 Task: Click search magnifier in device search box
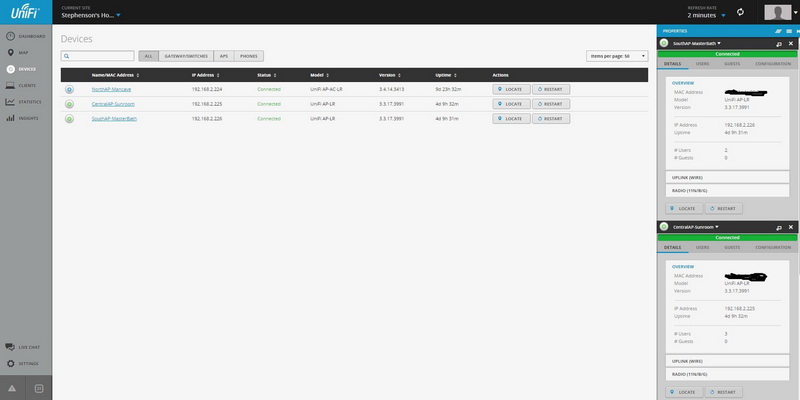click(67, 56)
